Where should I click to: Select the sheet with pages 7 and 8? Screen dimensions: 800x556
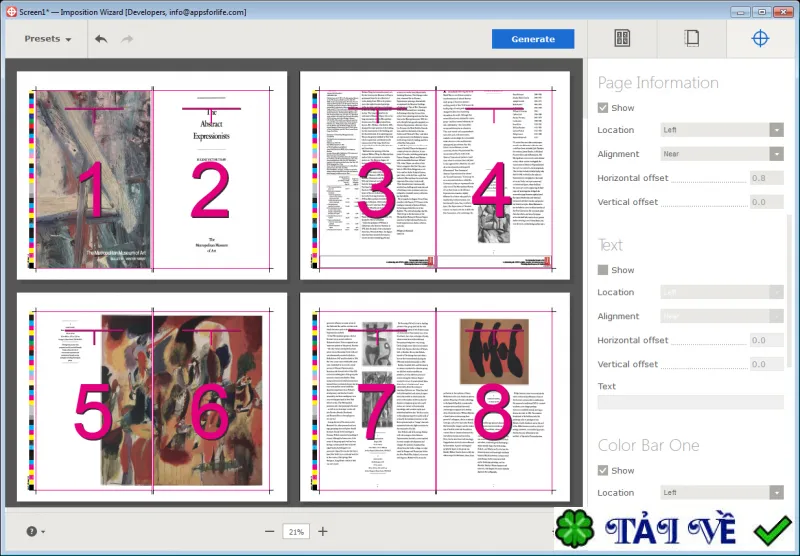tap(435, 397)
